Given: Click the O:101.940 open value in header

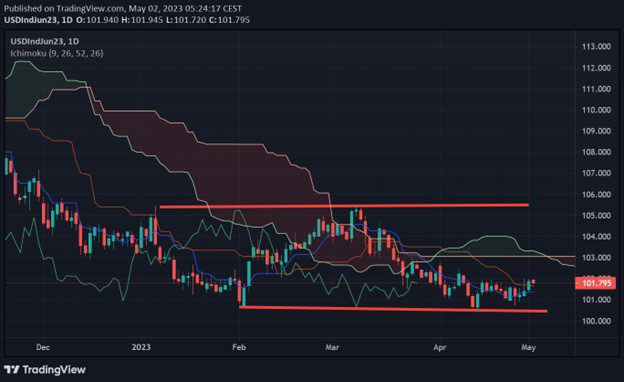Looking at the screenshot, I should tap(97, 20).
